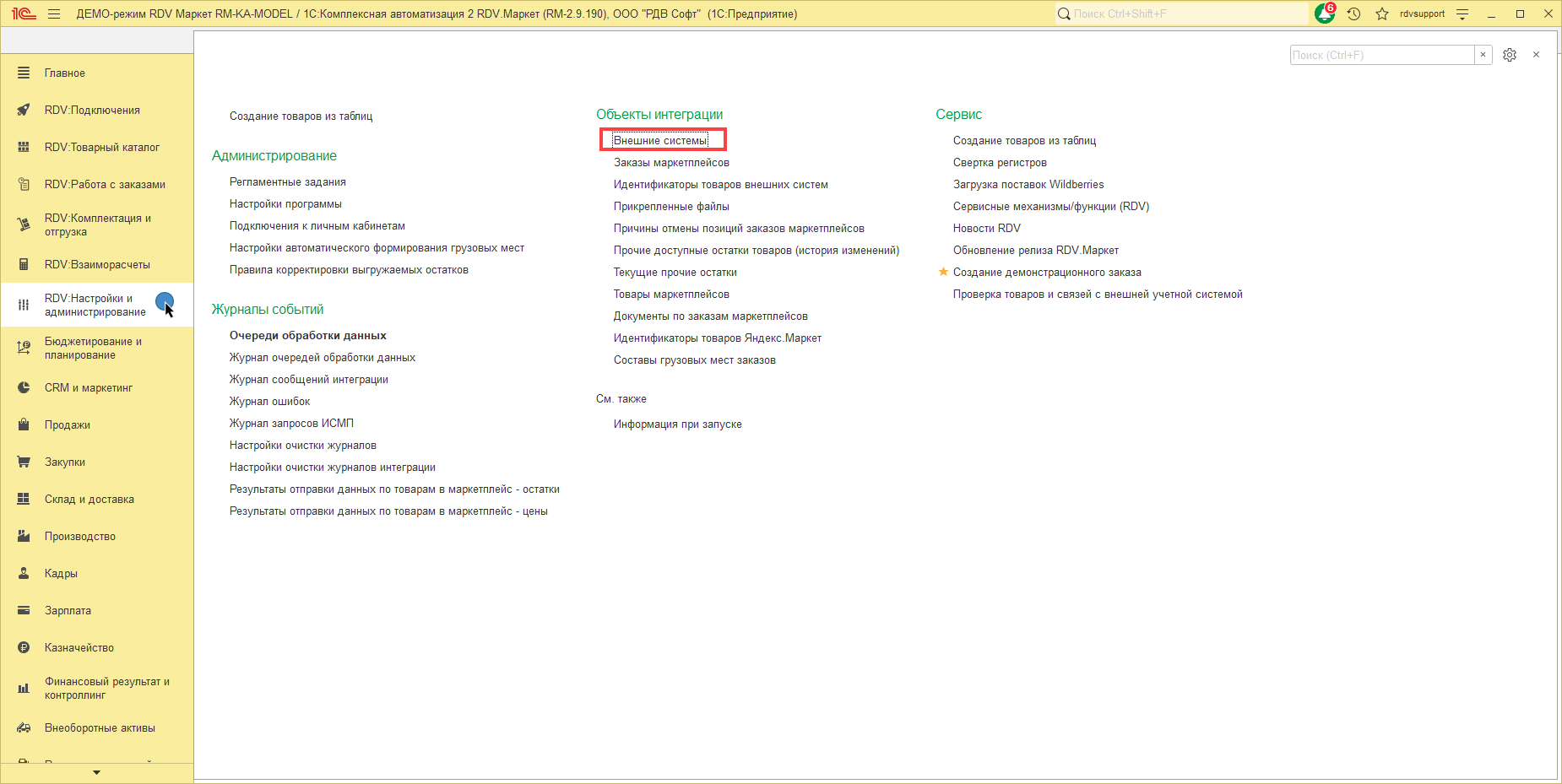Click the panel search field Поиск (Ctrl+F)
Viewport: 1562px width, 784px height.
(x=1382, y=55)
